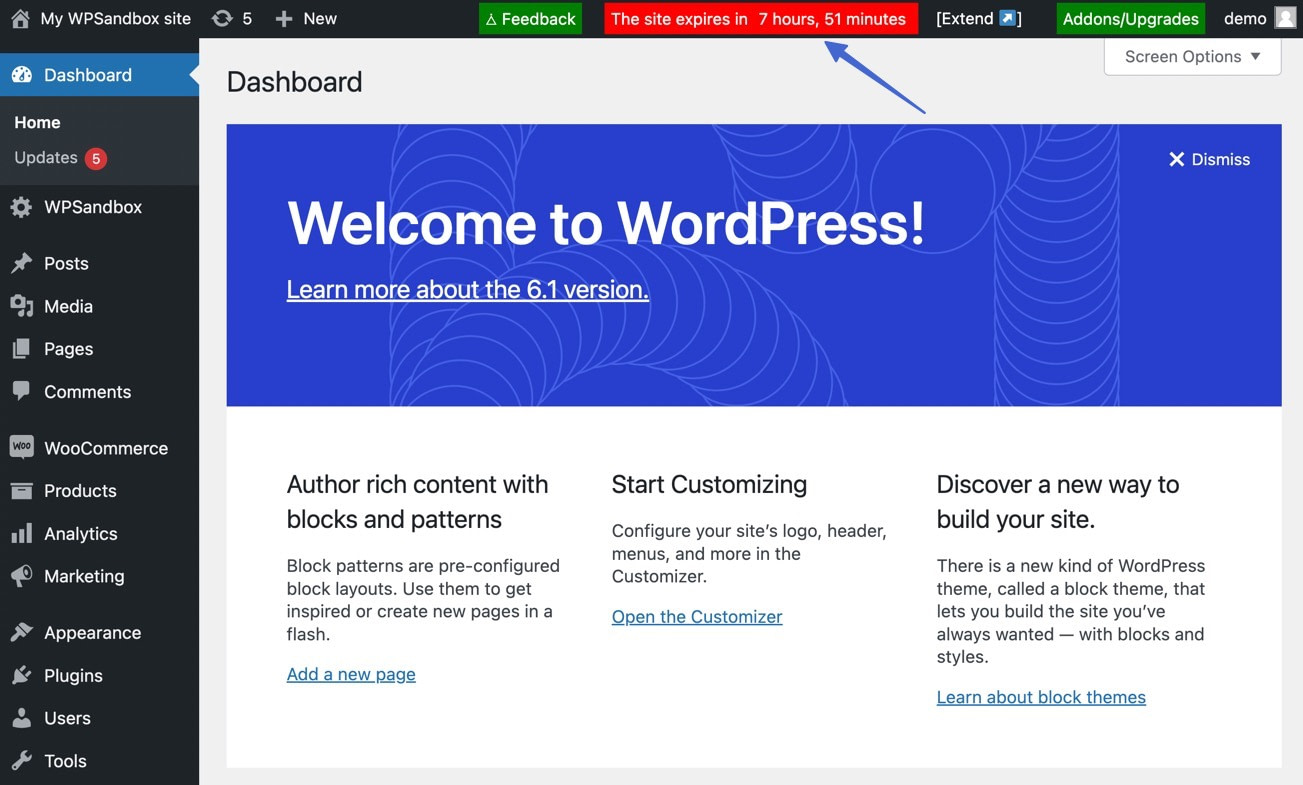This screenshot has width=1303, height=785.
Task: Click the Addons/Upgrades button
Action: (x=1130, y=17)
